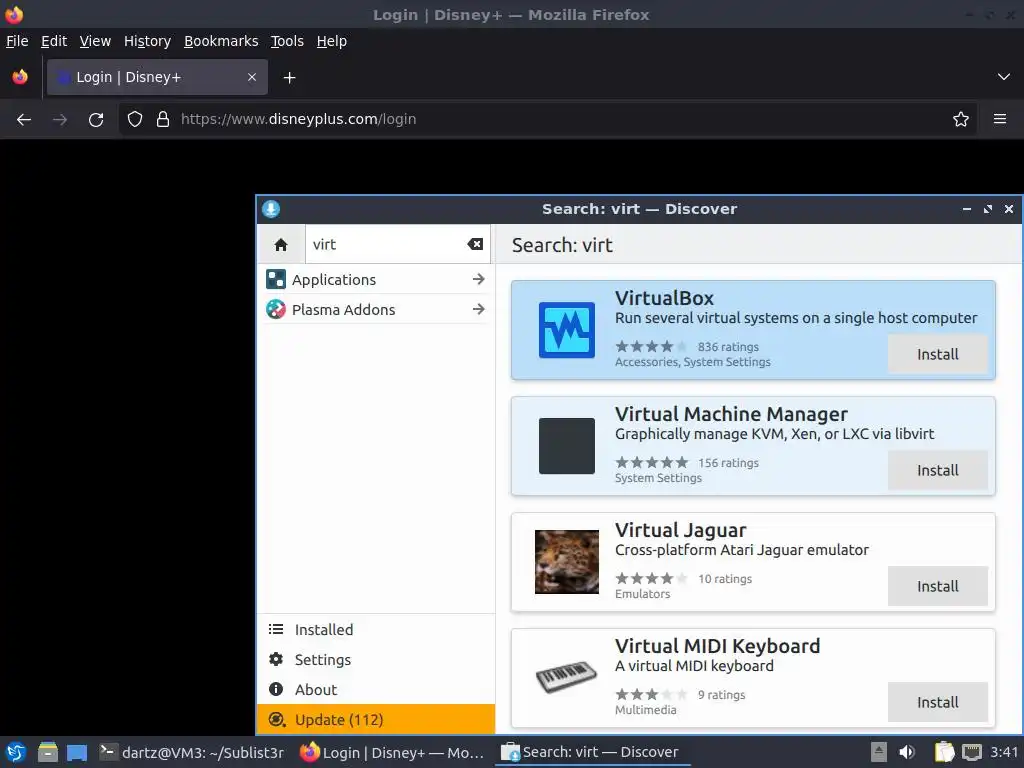This screenshot has height=768, width=1024.
Task: Open a new Firefox tab
Action: [289, 78]
